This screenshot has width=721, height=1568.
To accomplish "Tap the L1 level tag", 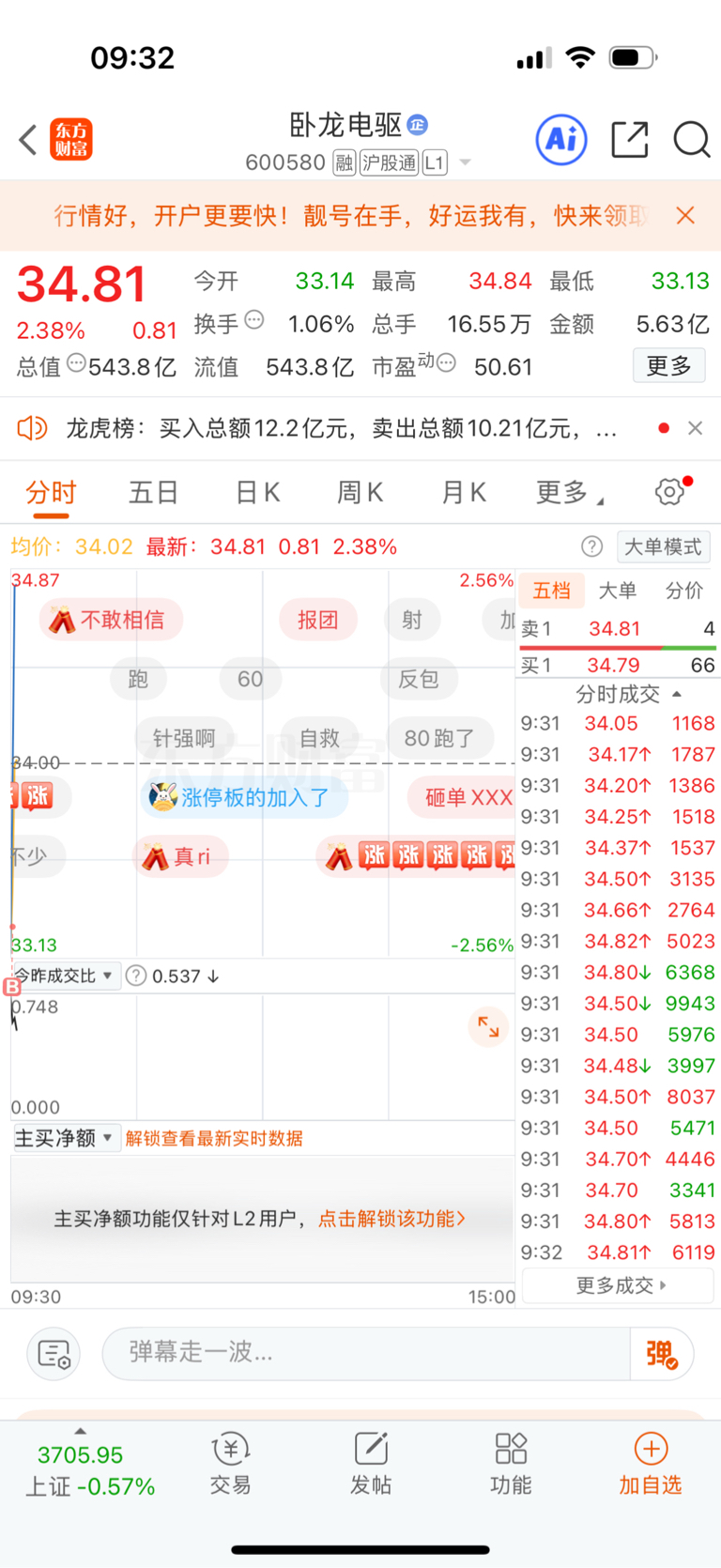I will pos(435,163).
